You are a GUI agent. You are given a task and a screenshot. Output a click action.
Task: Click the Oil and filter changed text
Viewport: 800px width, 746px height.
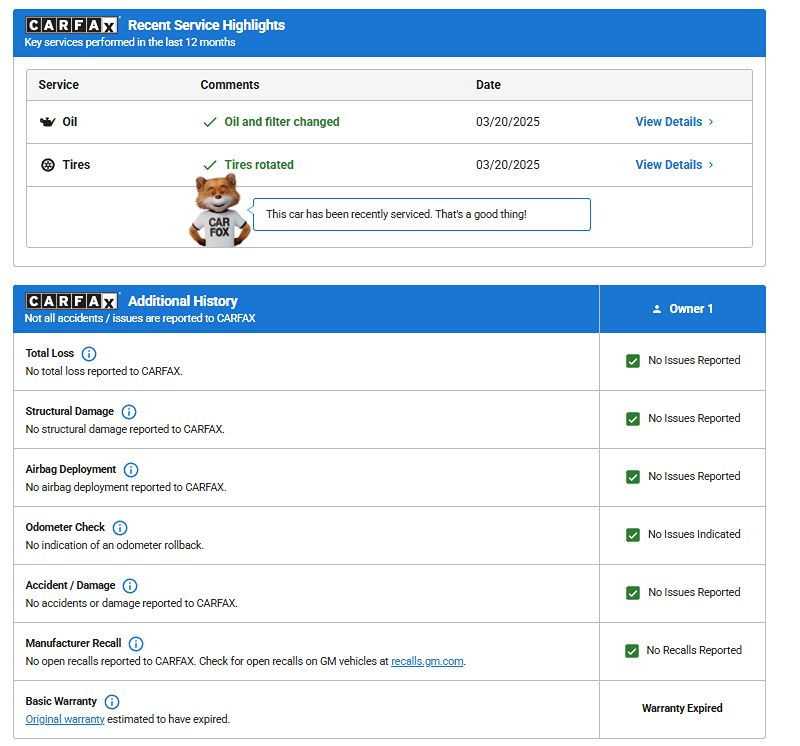[282, 122]
